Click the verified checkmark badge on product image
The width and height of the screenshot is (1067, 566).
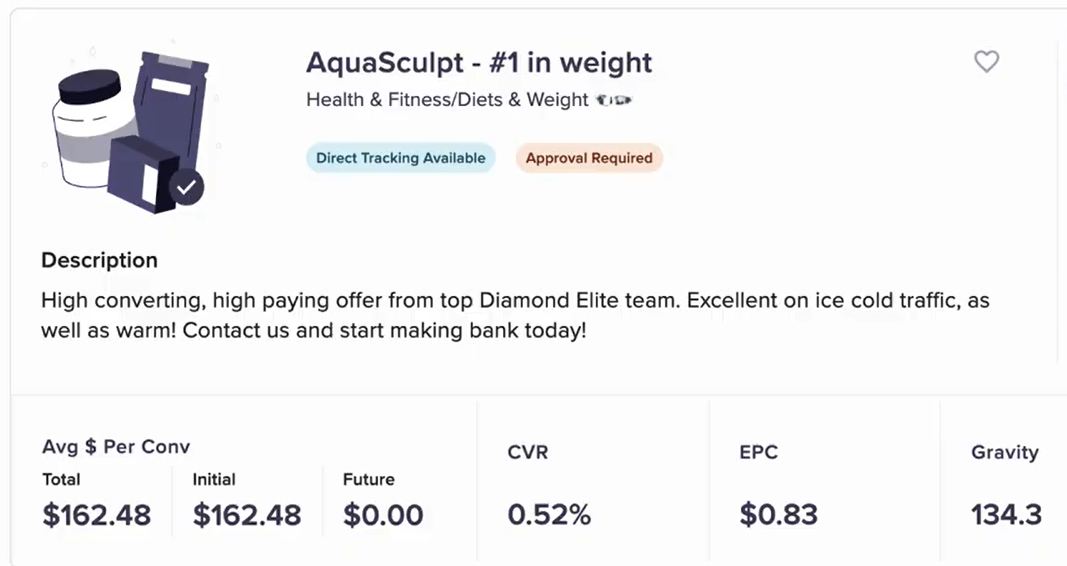[186, 187]
